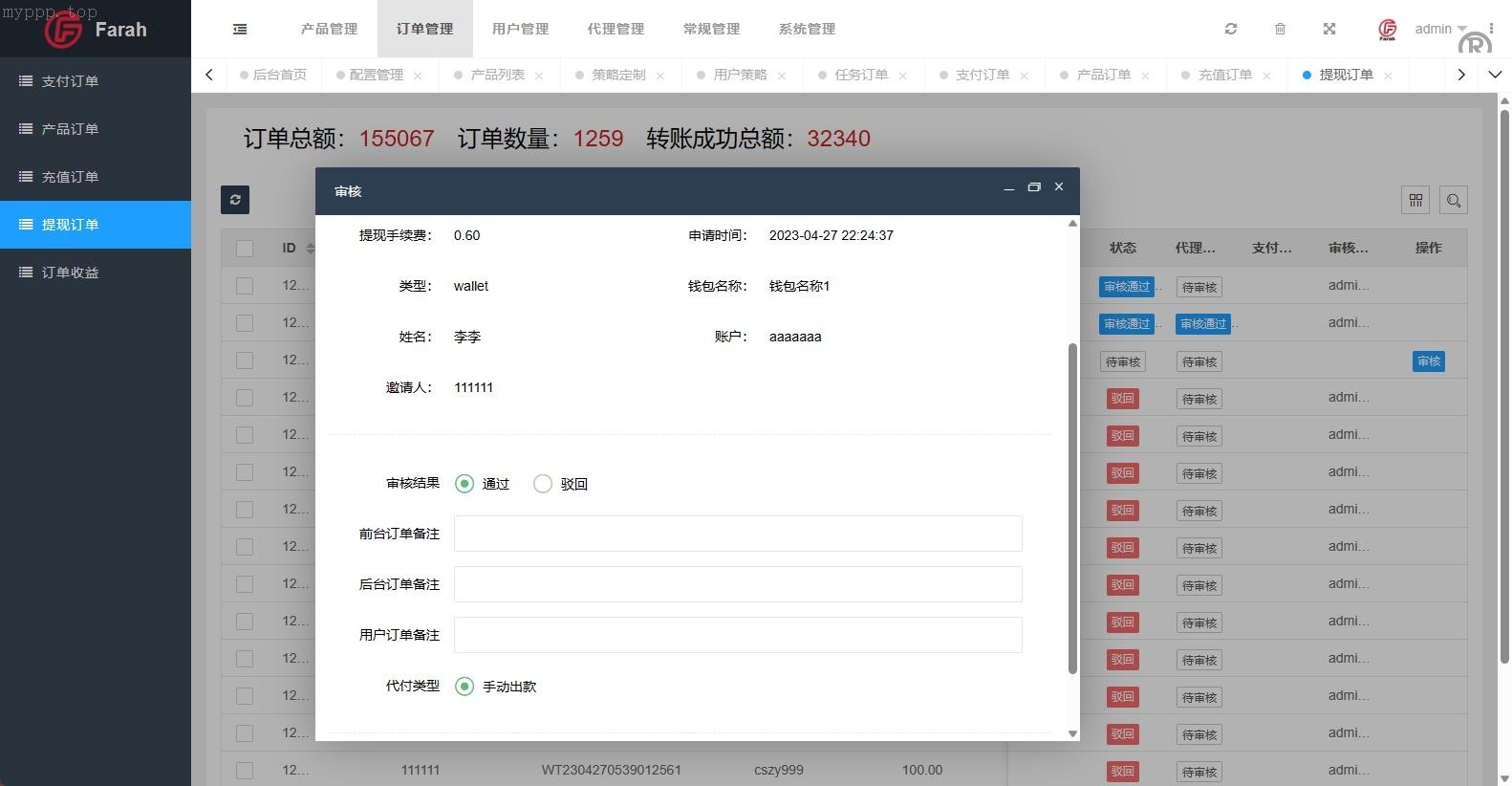Select the 通过 audit result radio button

tap(464, 484)
